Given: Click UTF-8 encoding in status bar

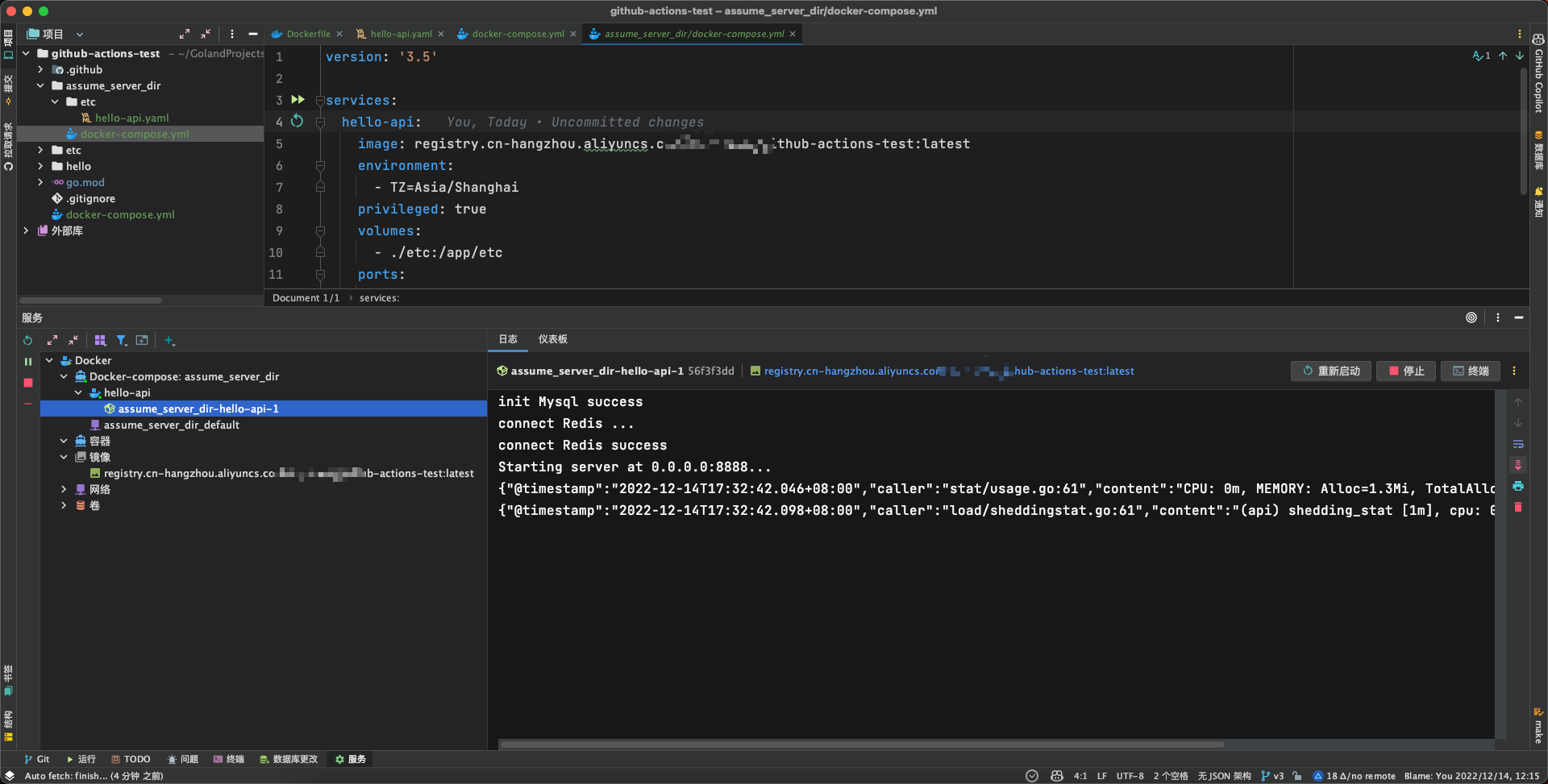Looking at the screenshot, I should (1130, 776).
